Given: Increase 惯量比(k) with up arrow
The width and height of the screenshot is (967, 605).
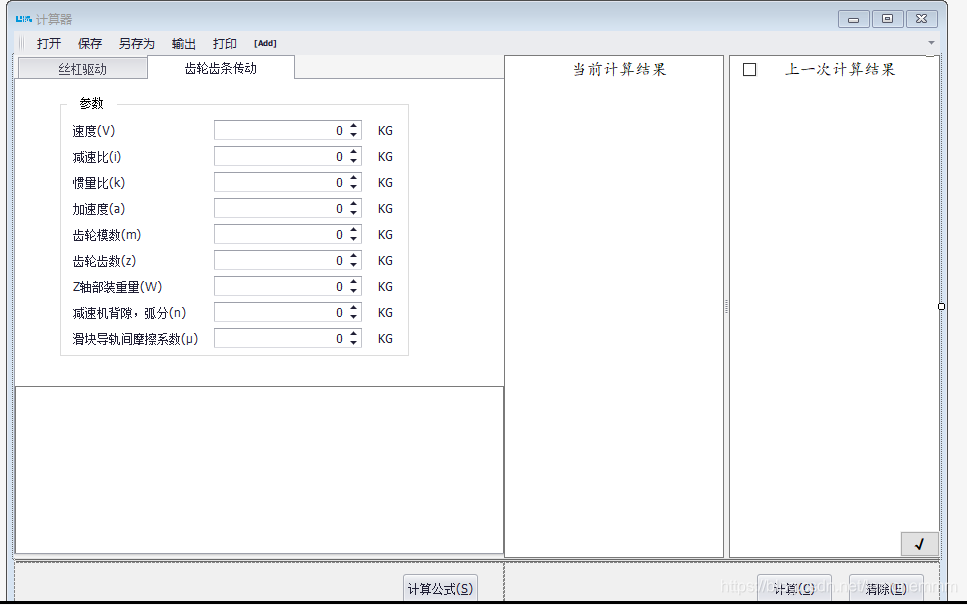Looking at the screenshot, I should 353,178.
